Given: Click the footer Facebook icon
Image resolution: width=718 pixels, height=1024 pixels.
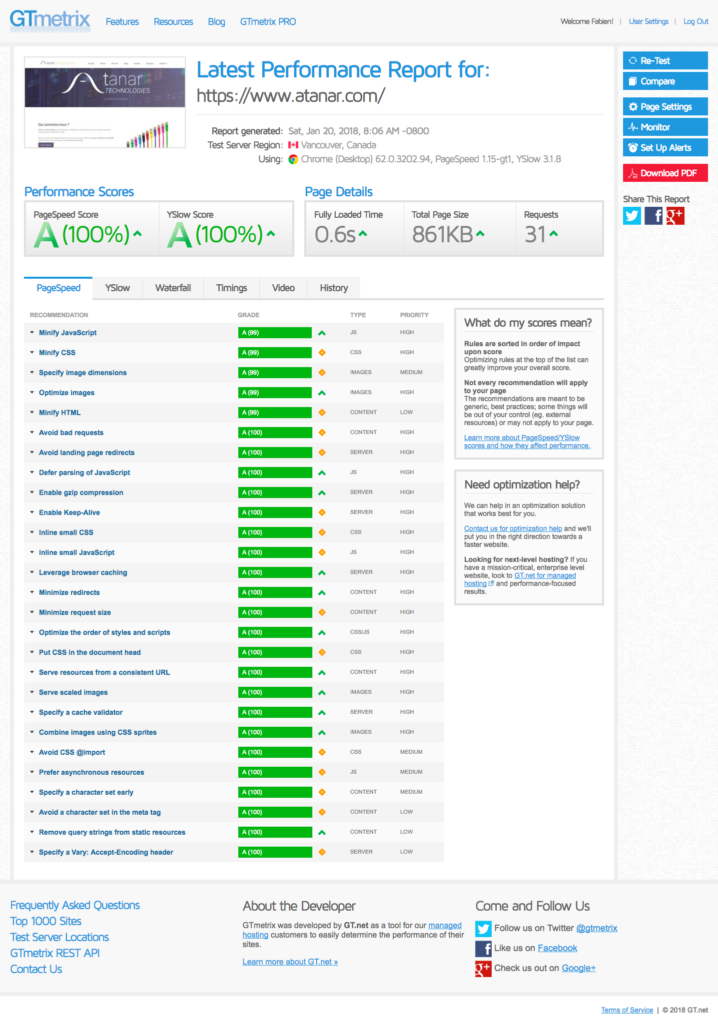Looking at the screenshot, I should coord(483,948).
